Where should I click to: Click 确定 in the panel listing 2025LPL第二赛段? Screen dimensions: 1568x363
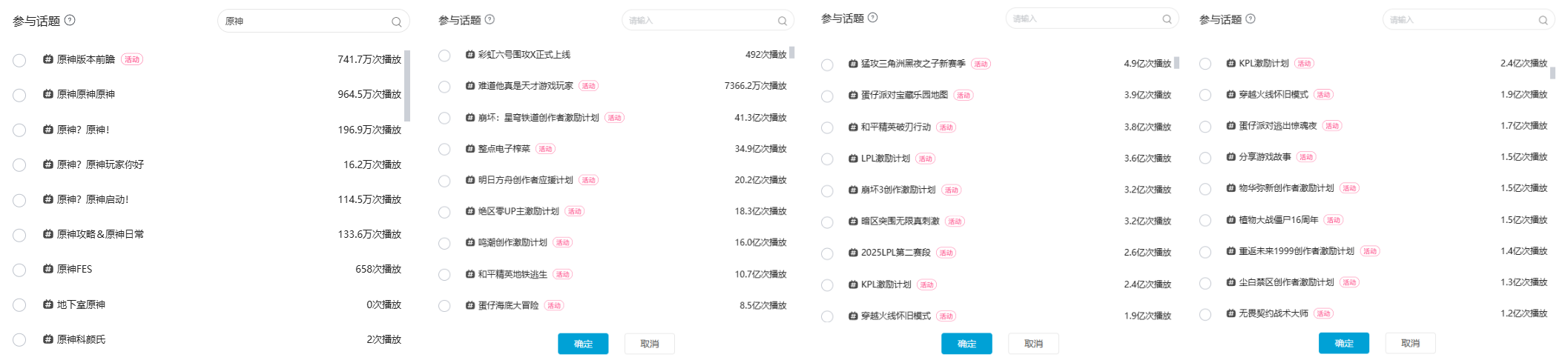pos(966,344)
